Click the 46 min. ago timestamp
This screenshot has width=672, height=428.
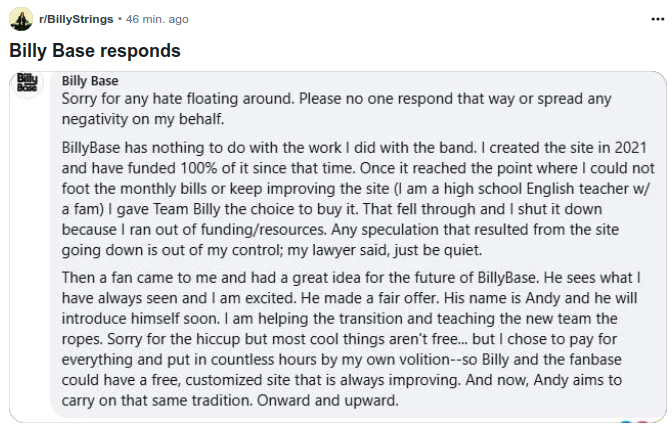coord(157,19)
